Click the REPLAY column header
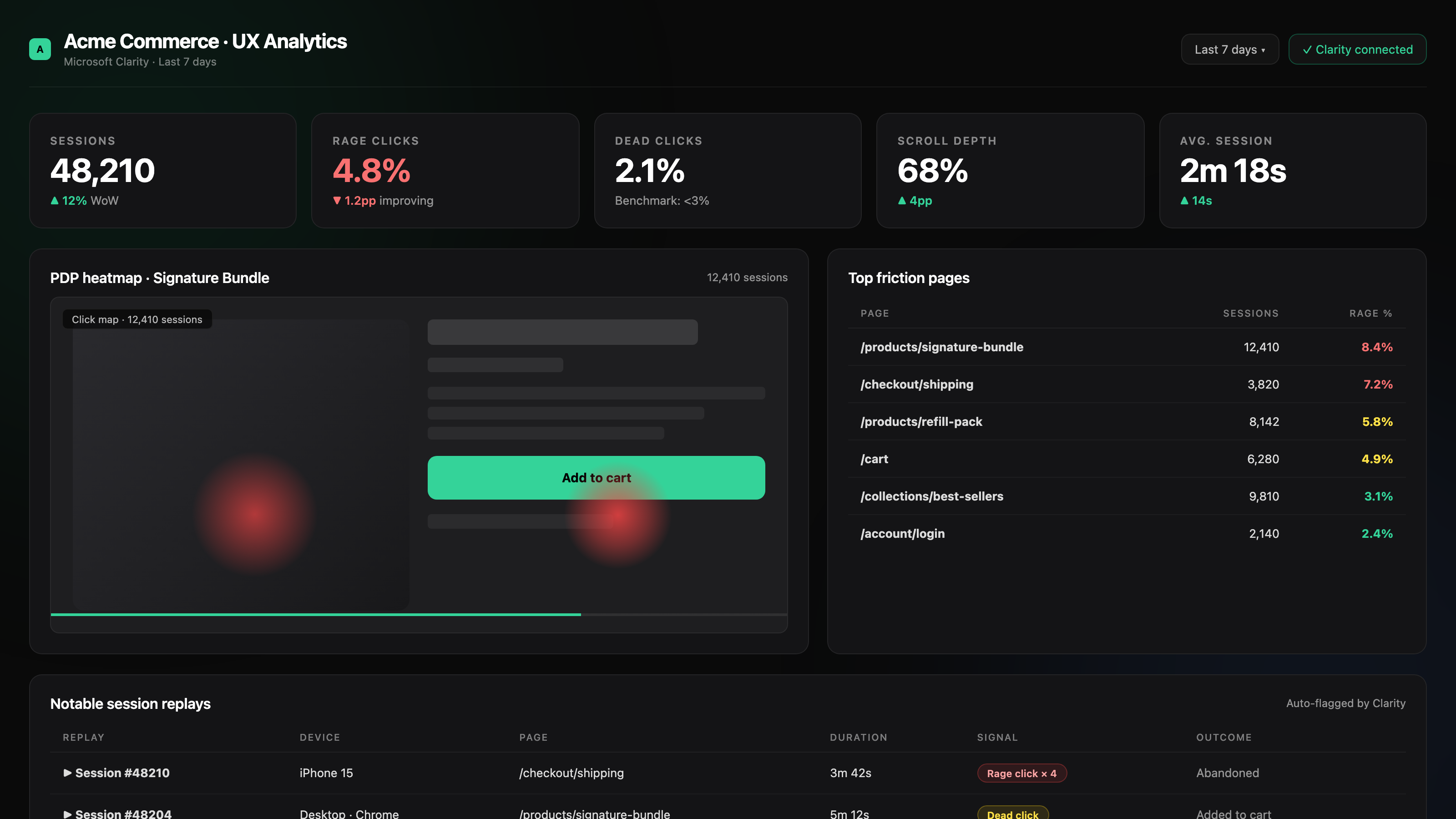The image size is (1456, 819). point(84,737)
